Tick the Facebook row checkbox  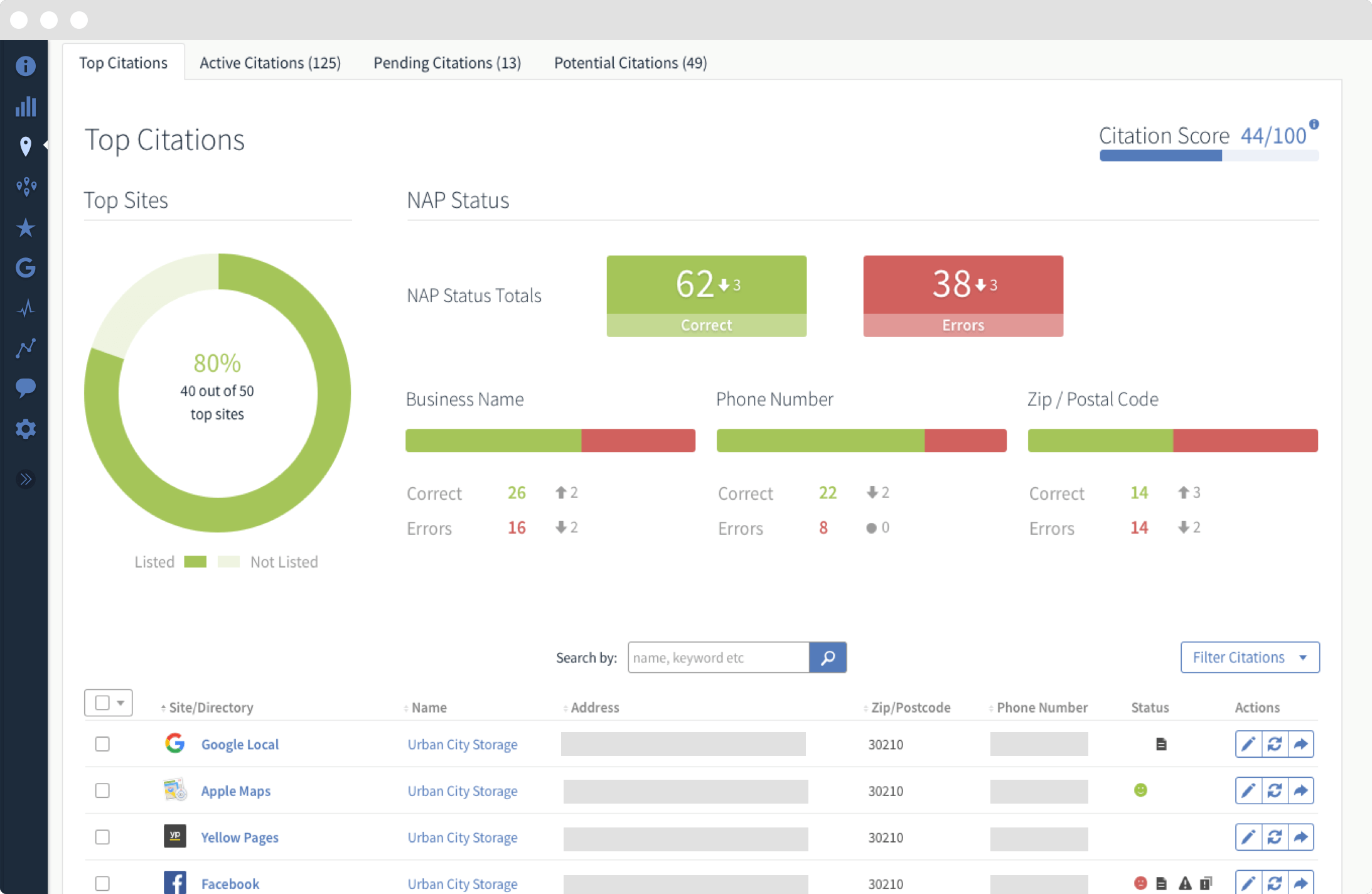pos(102,883)
